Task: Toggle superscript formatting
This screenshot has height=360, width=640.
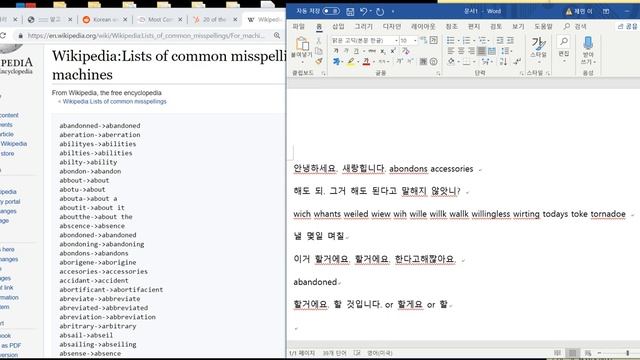Action: 393,51
